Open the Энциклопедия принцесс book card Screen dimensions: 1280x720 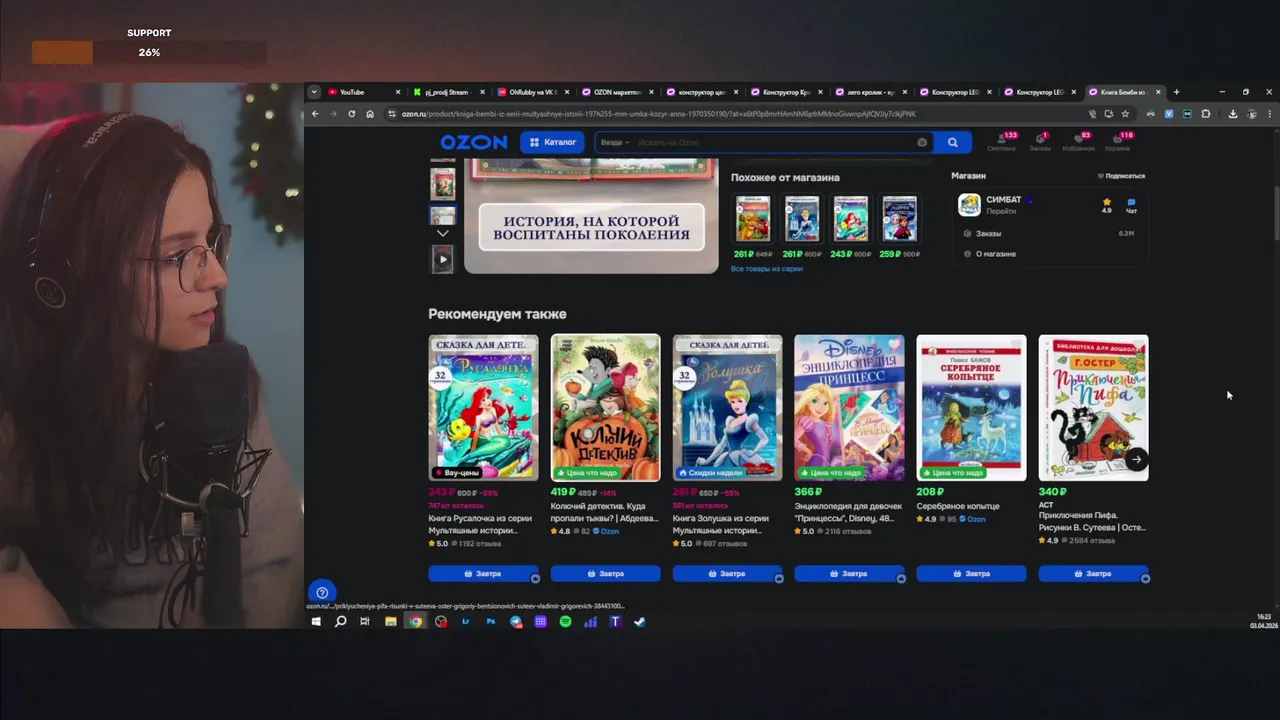[849, 408]
